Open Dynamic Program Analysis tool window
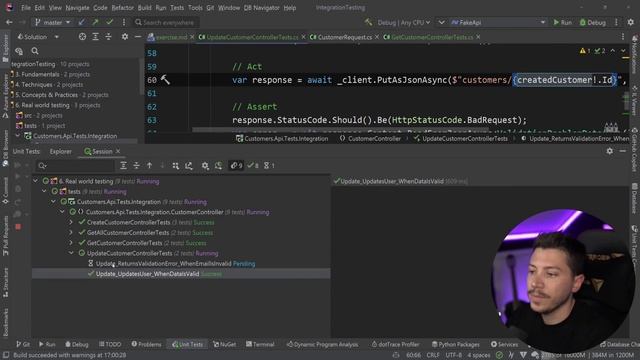 coord(322,344)
